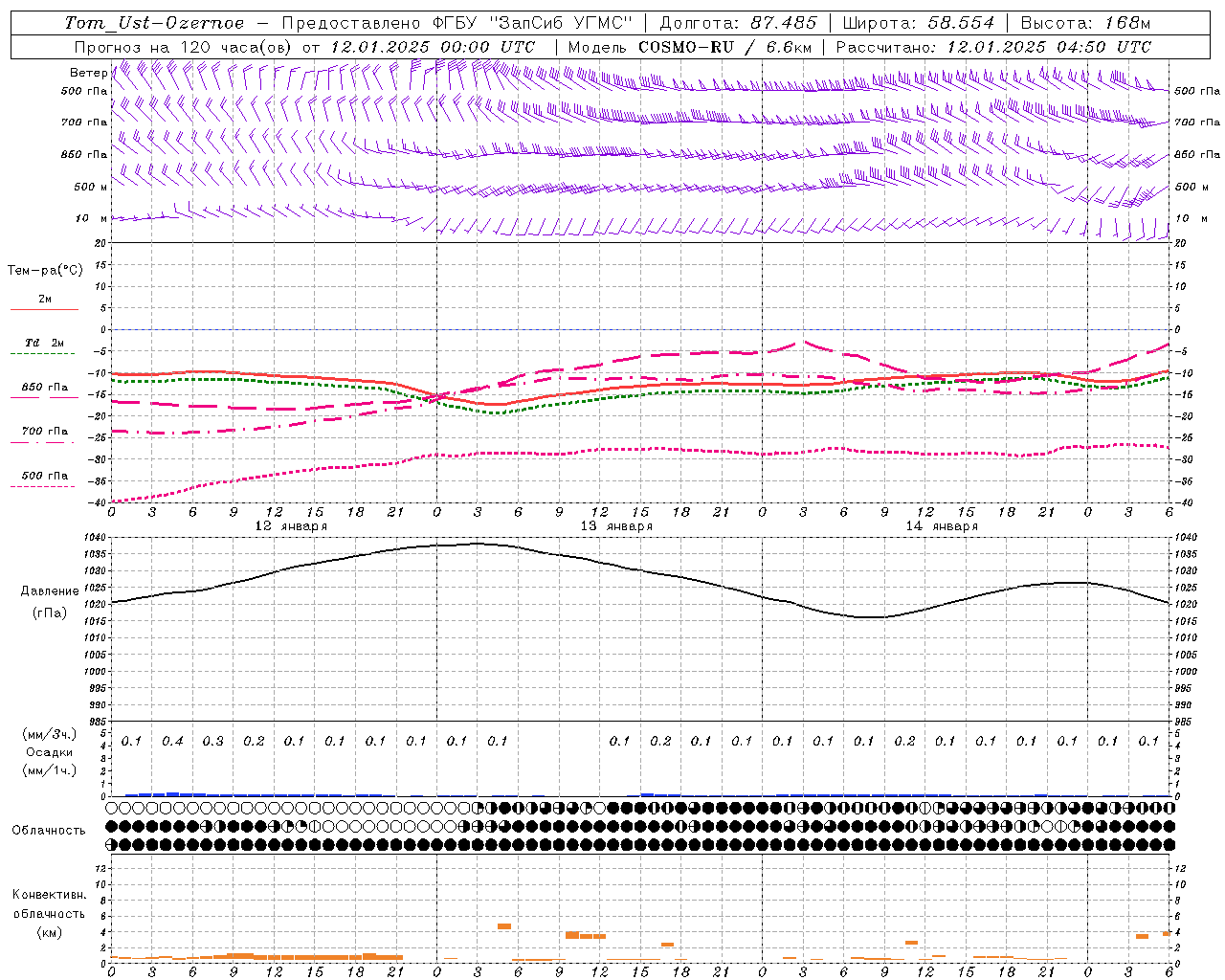
Task: Click the station title Tom_Ust-Ozernoe
Action: pyautogui.click(x=154, y=23)
